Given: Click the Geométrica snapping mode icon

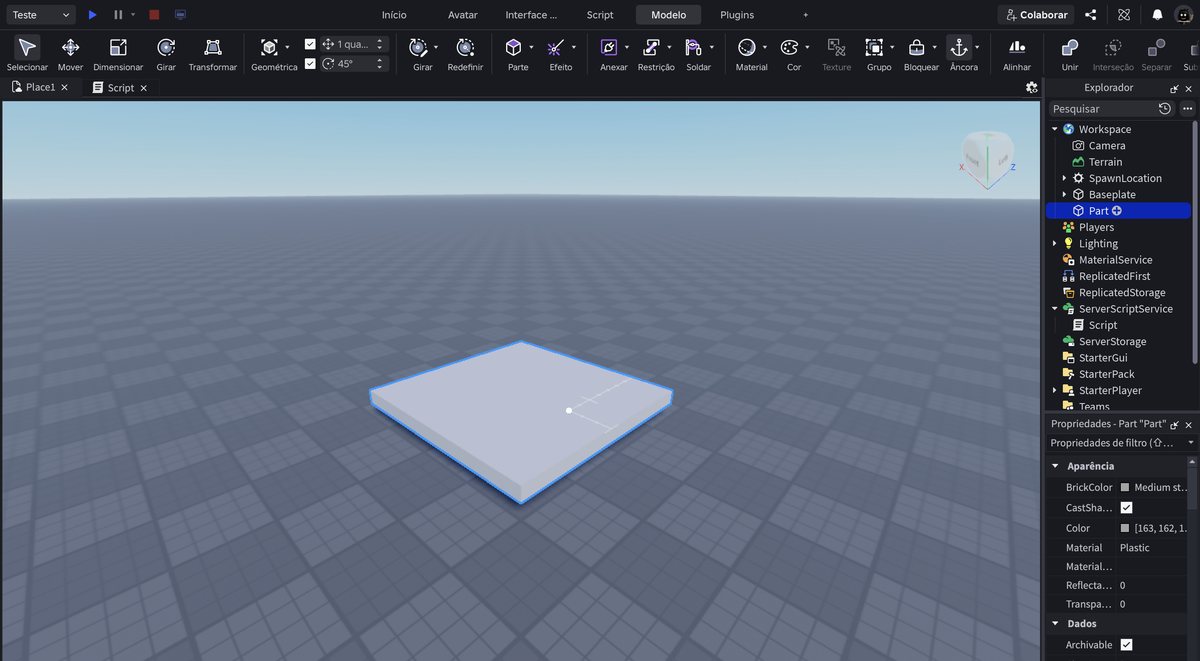Looking at the screenshot, I should coord(269,47).
